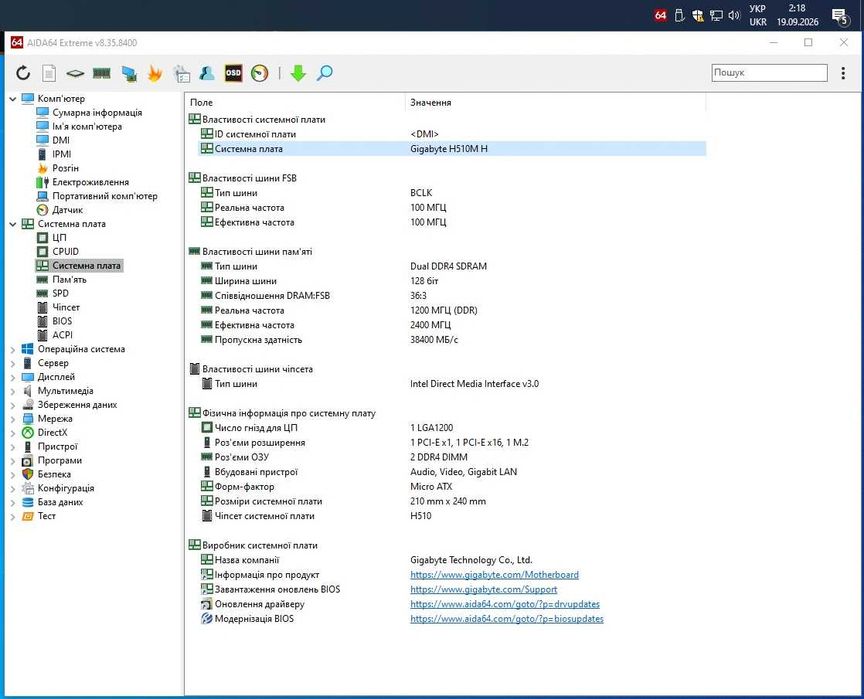Click the Refresh toolbar icon
The height and width of the screenshot is (699, 864).
click(x=23, y=73)
